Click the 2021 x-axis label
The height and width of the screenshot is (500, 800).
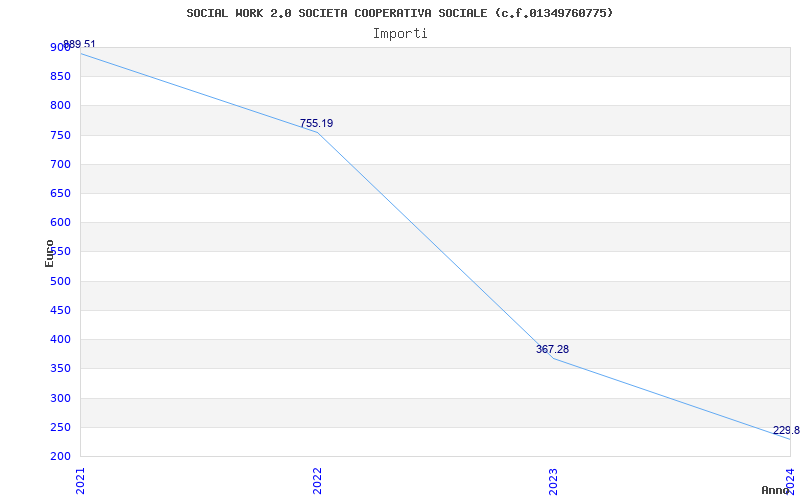(80, 481)
